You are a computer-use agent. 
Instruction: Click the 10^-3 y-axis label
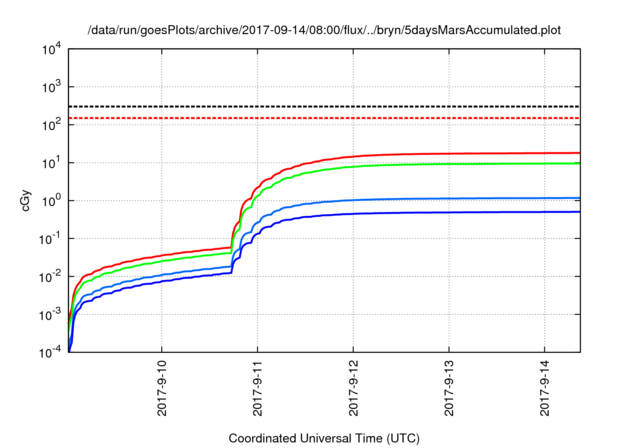[50, 315]
